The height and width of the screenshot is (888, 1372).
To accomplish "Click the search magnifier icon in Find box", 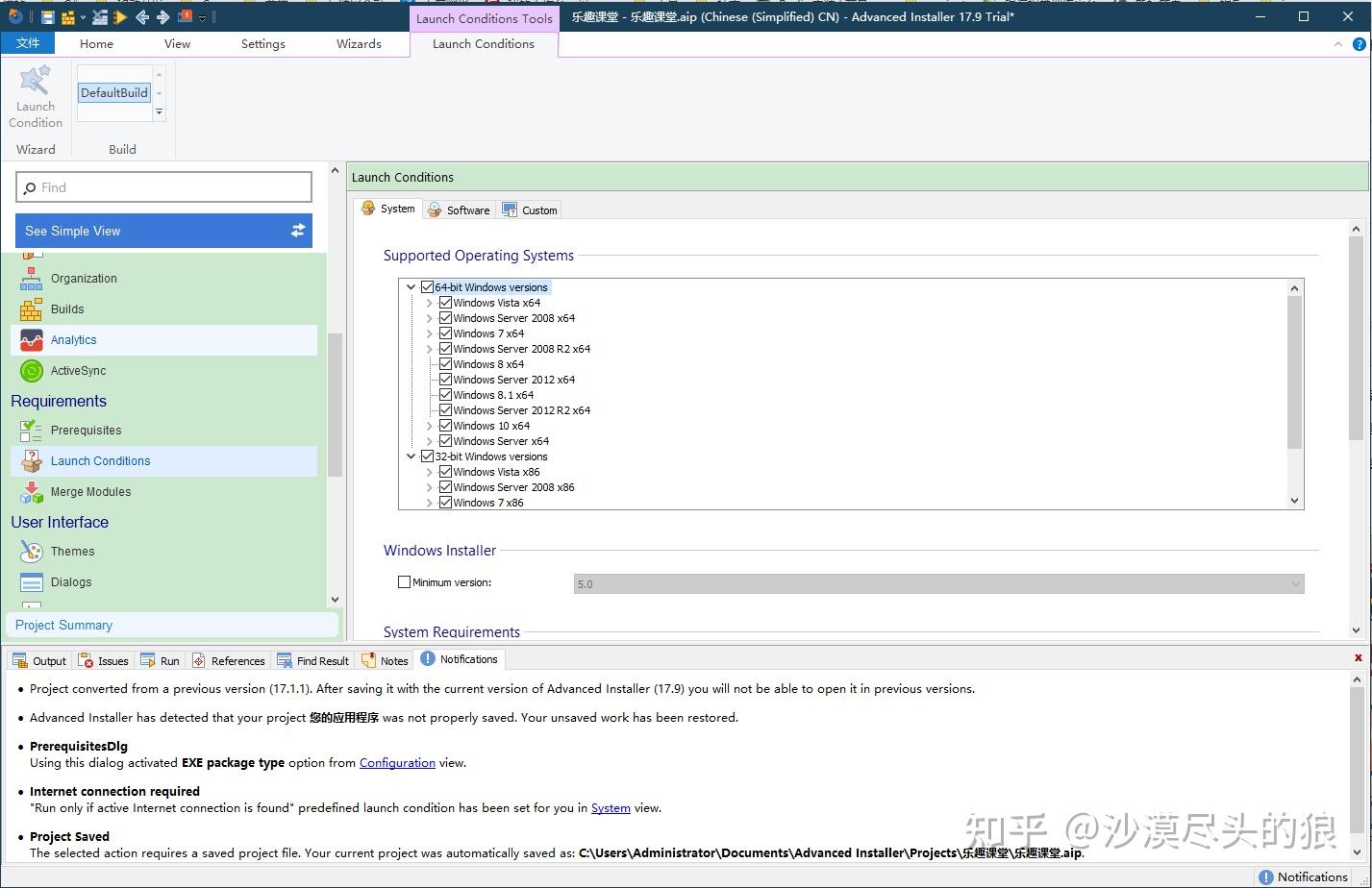I will (30, 188).
